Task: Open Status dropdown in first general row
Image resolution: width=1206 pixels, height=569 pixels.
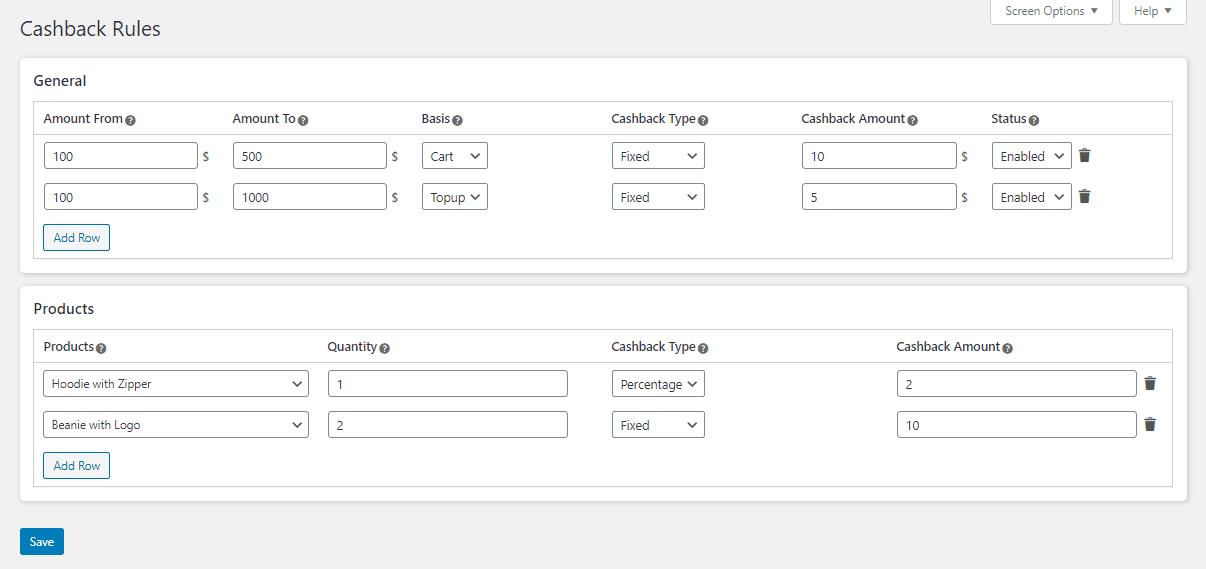Action: coord(1031,156)
